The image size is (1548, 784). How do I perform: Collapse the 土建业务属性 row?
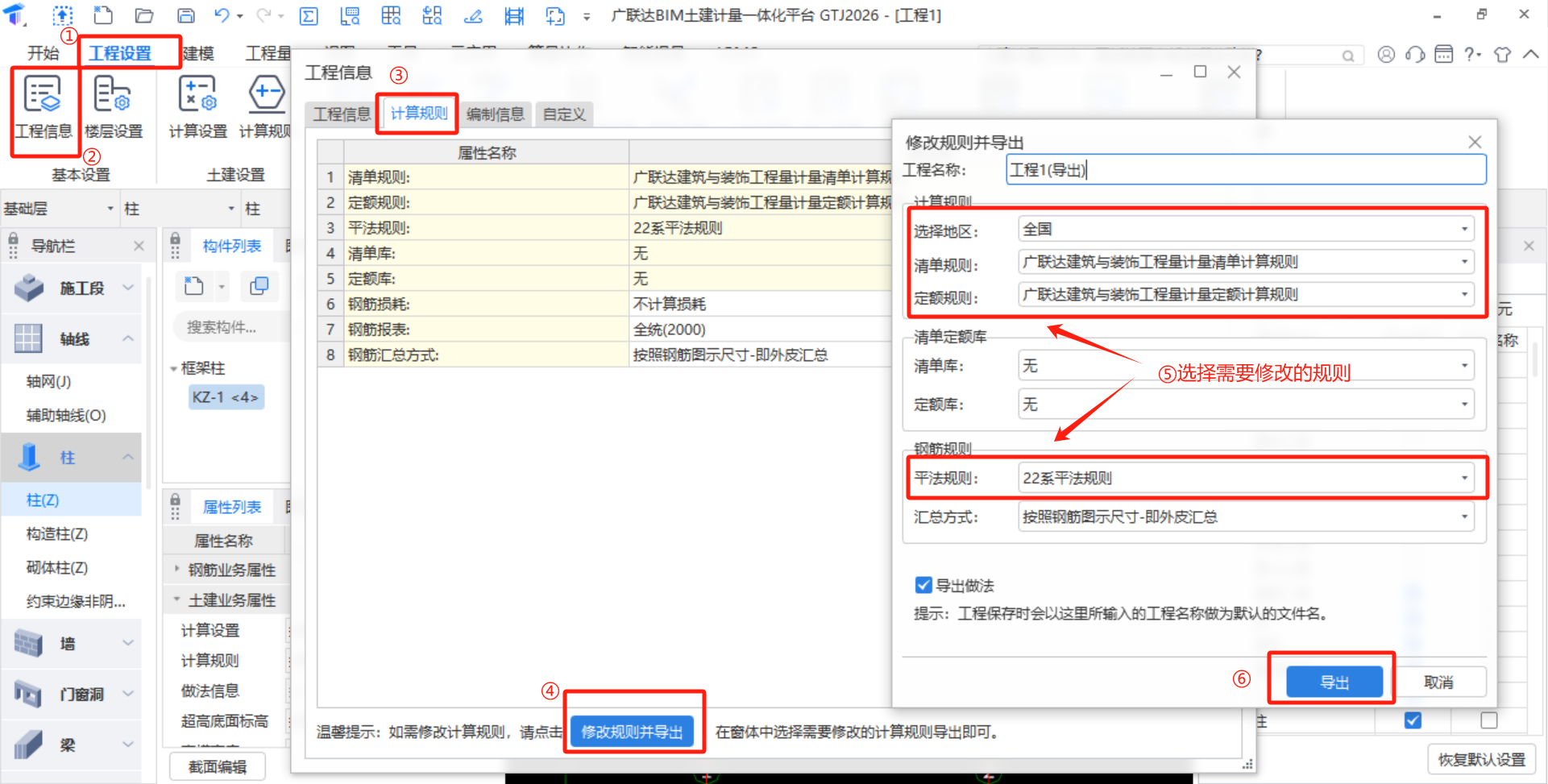176,599
